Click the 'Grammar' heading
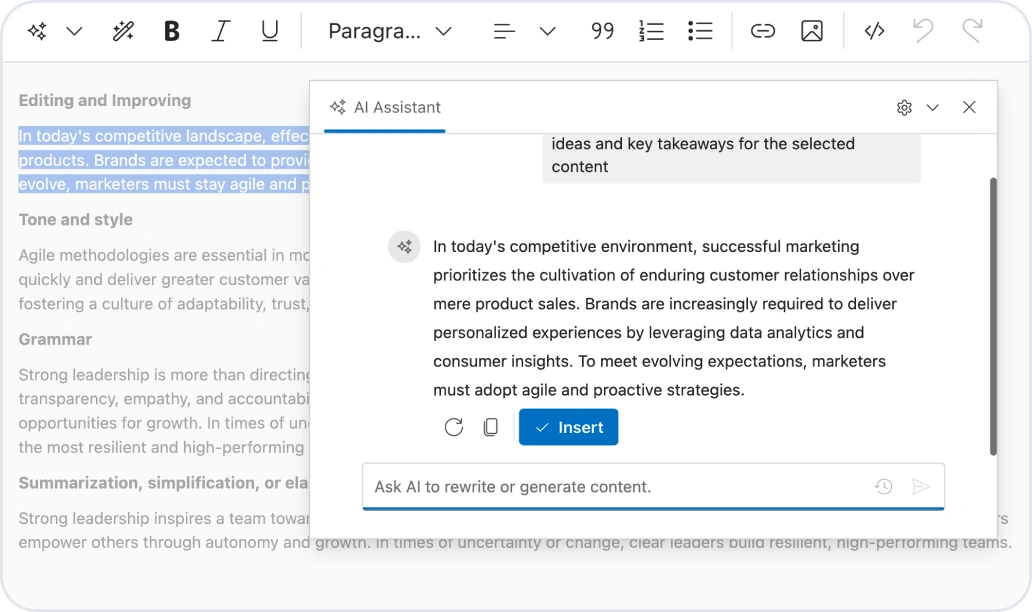 [55, 339]
